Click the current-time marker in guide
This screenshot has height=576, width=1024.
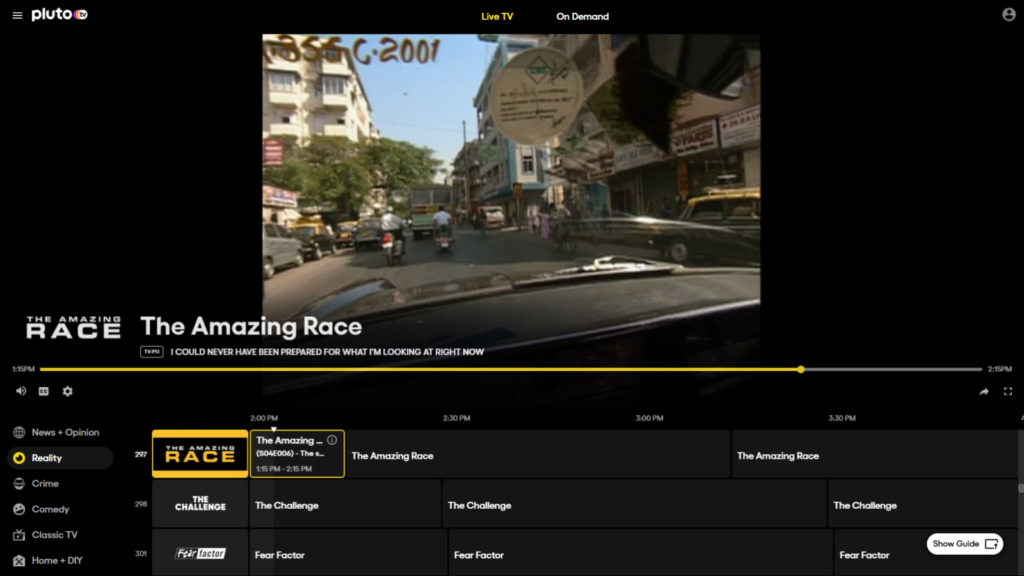tap(274, 429)
